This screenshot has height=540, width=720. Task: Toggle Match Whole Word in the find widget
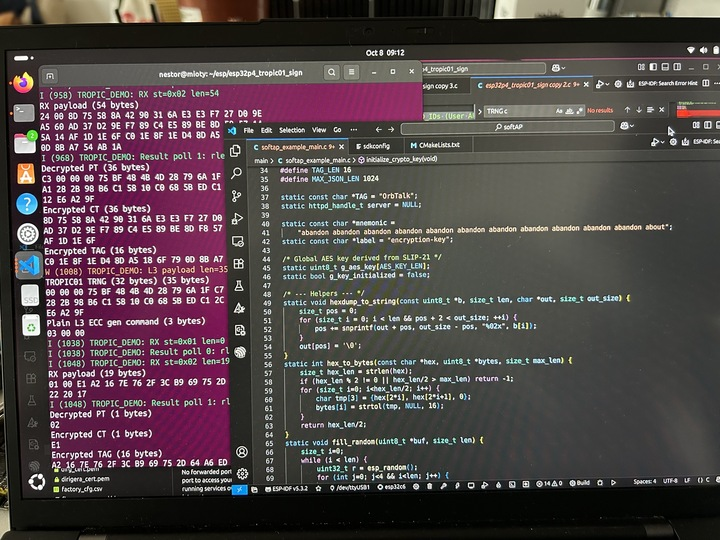click(x=569, y=111)
